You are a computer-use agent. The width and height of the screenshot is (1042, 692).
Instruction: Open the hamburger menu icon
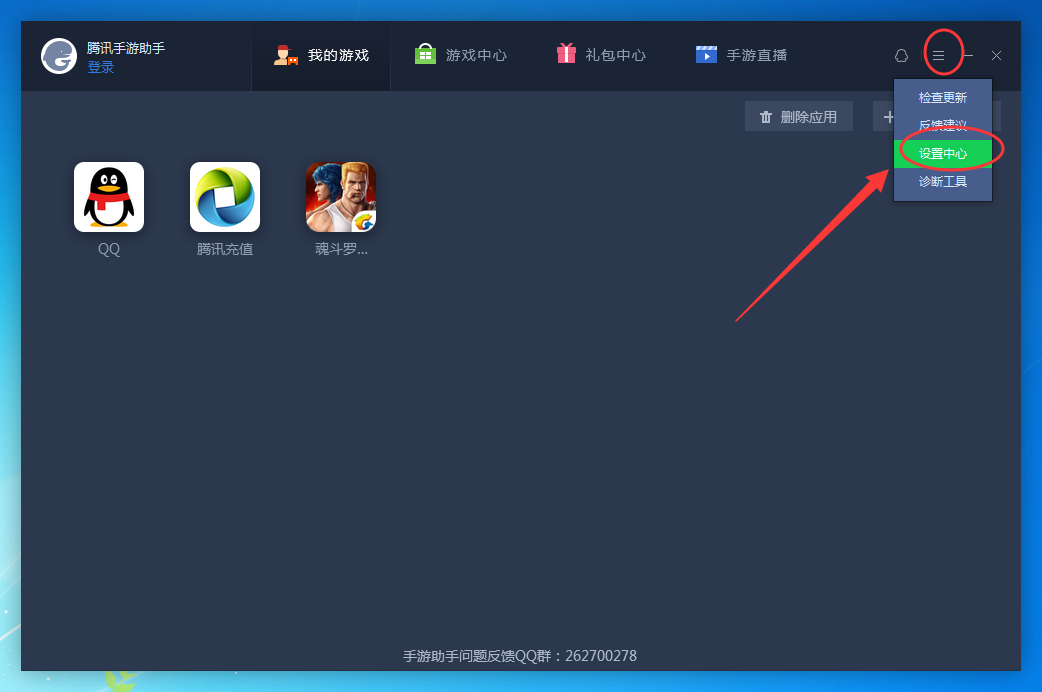tap(938, 55)
